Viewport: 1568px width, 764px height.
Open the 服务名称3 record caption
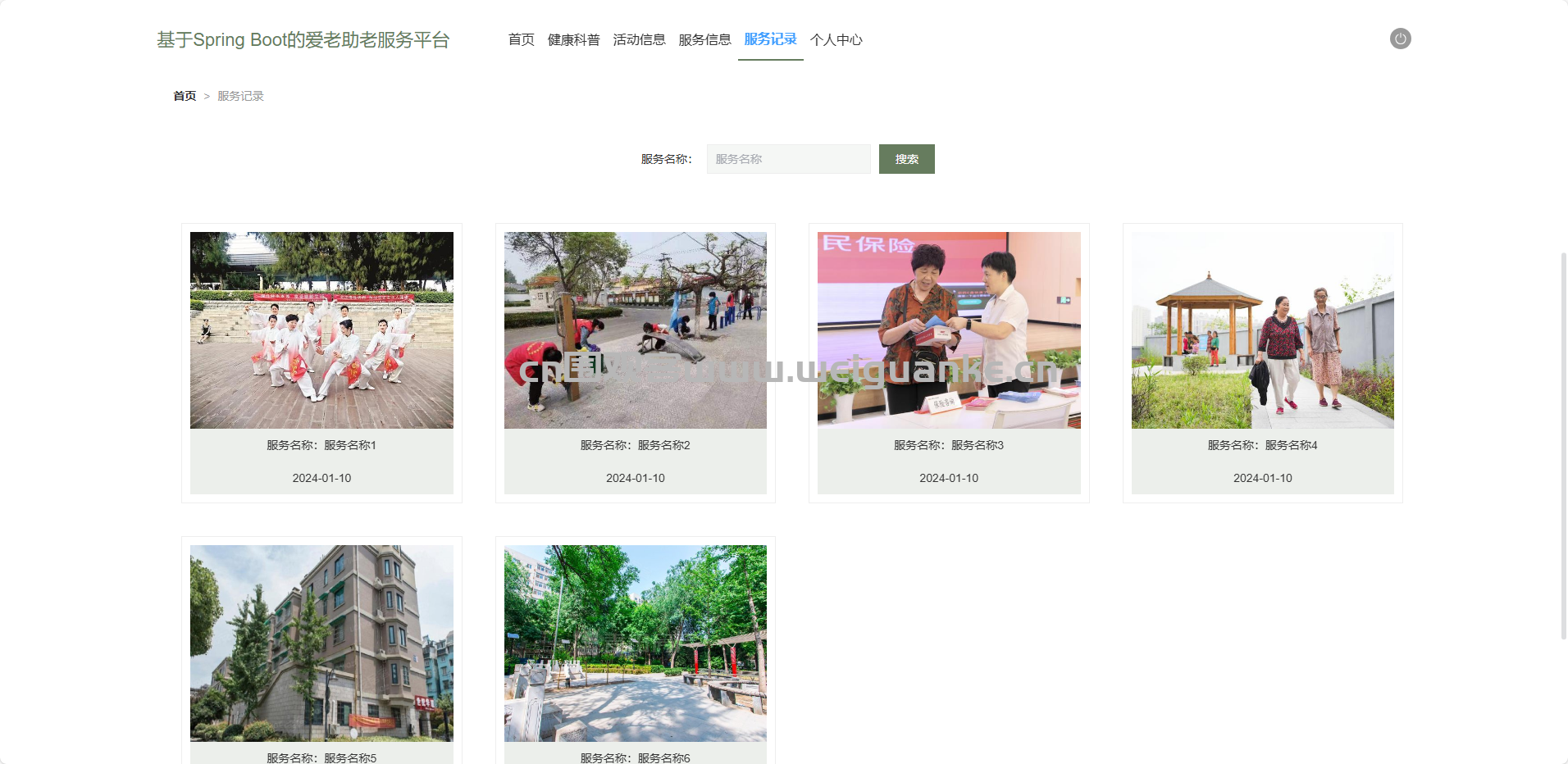[x=949, y=445]
